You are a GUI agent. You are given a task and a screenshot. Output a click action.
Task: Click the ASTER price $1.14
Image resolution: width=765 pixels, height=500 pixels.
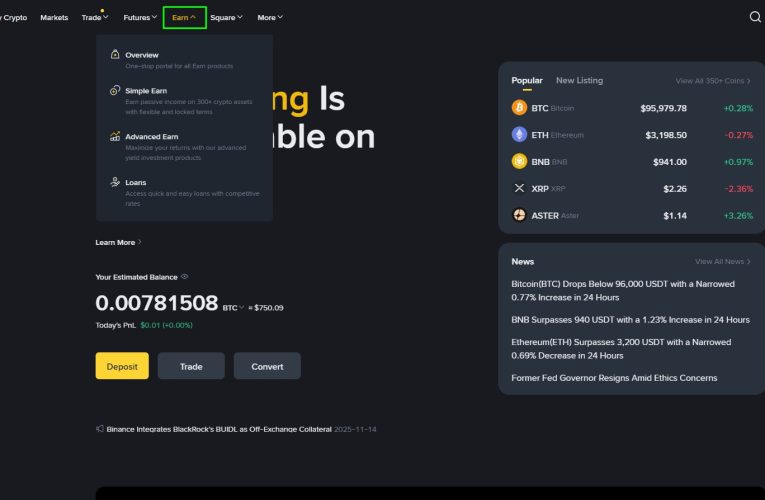(x=675, y=215)
